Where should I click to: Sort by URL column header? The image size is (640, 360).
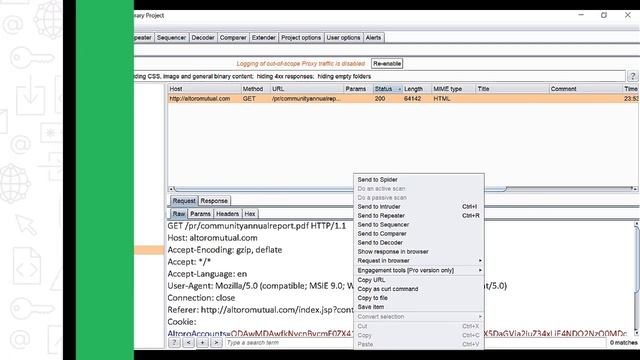point(307,89)
